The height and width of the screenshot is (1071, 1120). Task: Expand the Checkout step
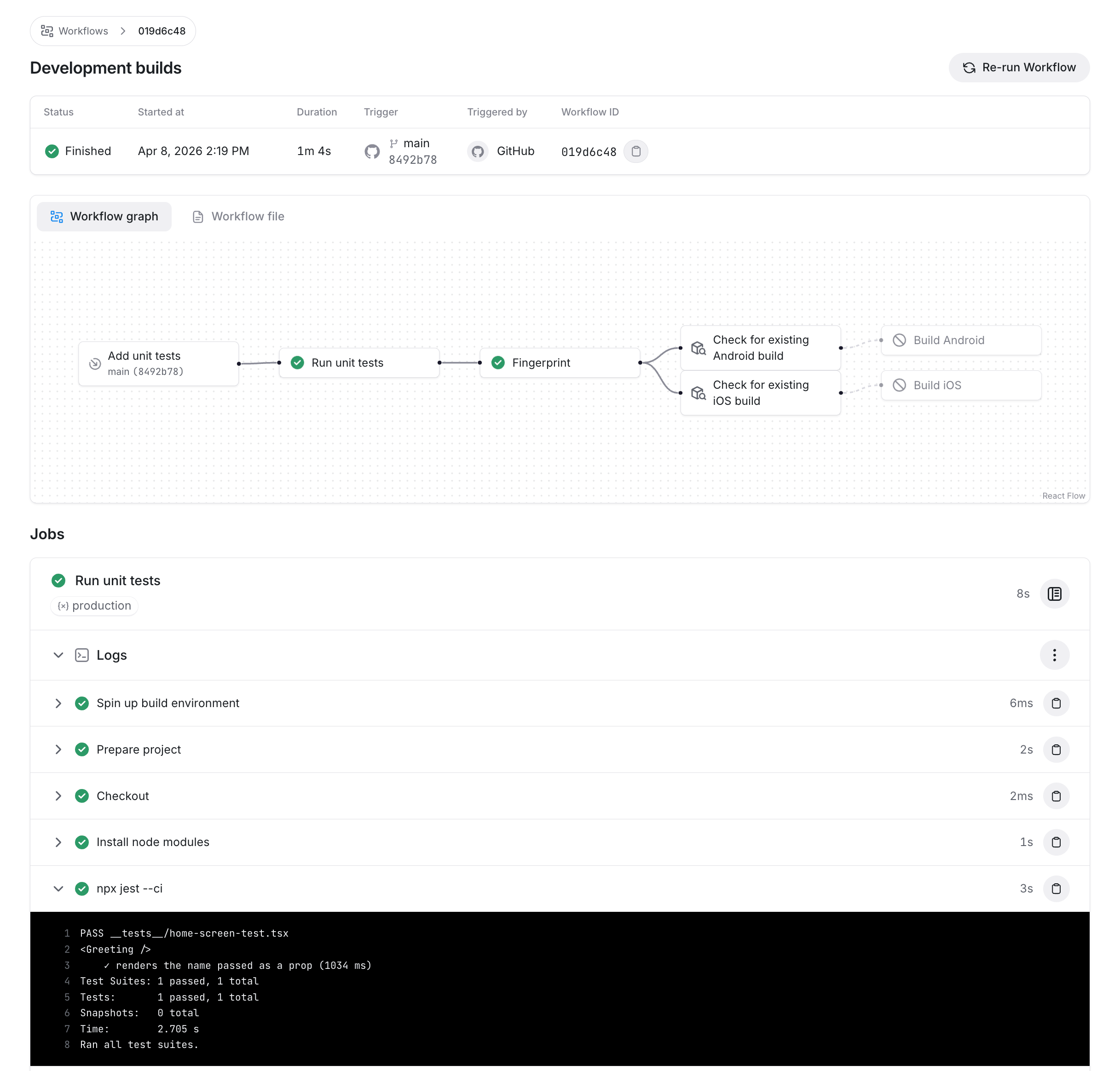[x=58, y=796]
